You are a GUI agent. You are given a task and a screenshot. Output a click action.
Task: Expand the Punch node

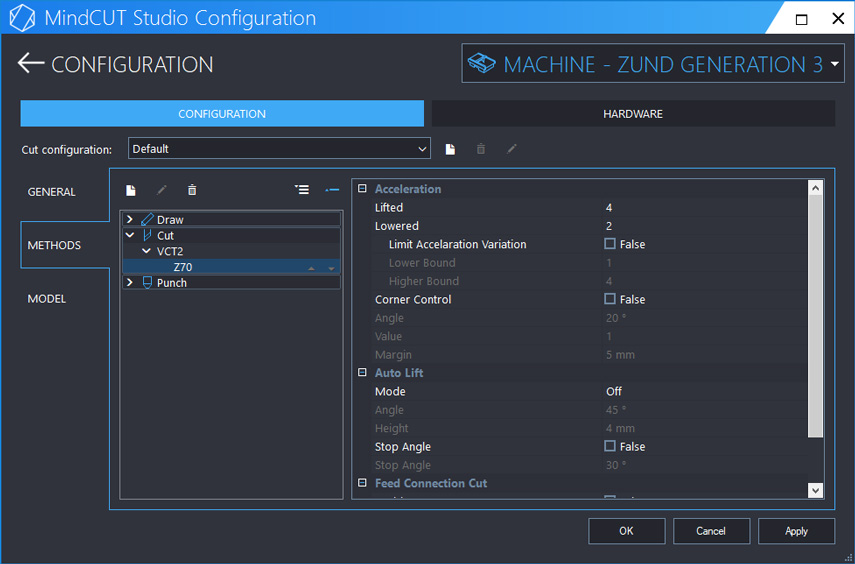129,283
